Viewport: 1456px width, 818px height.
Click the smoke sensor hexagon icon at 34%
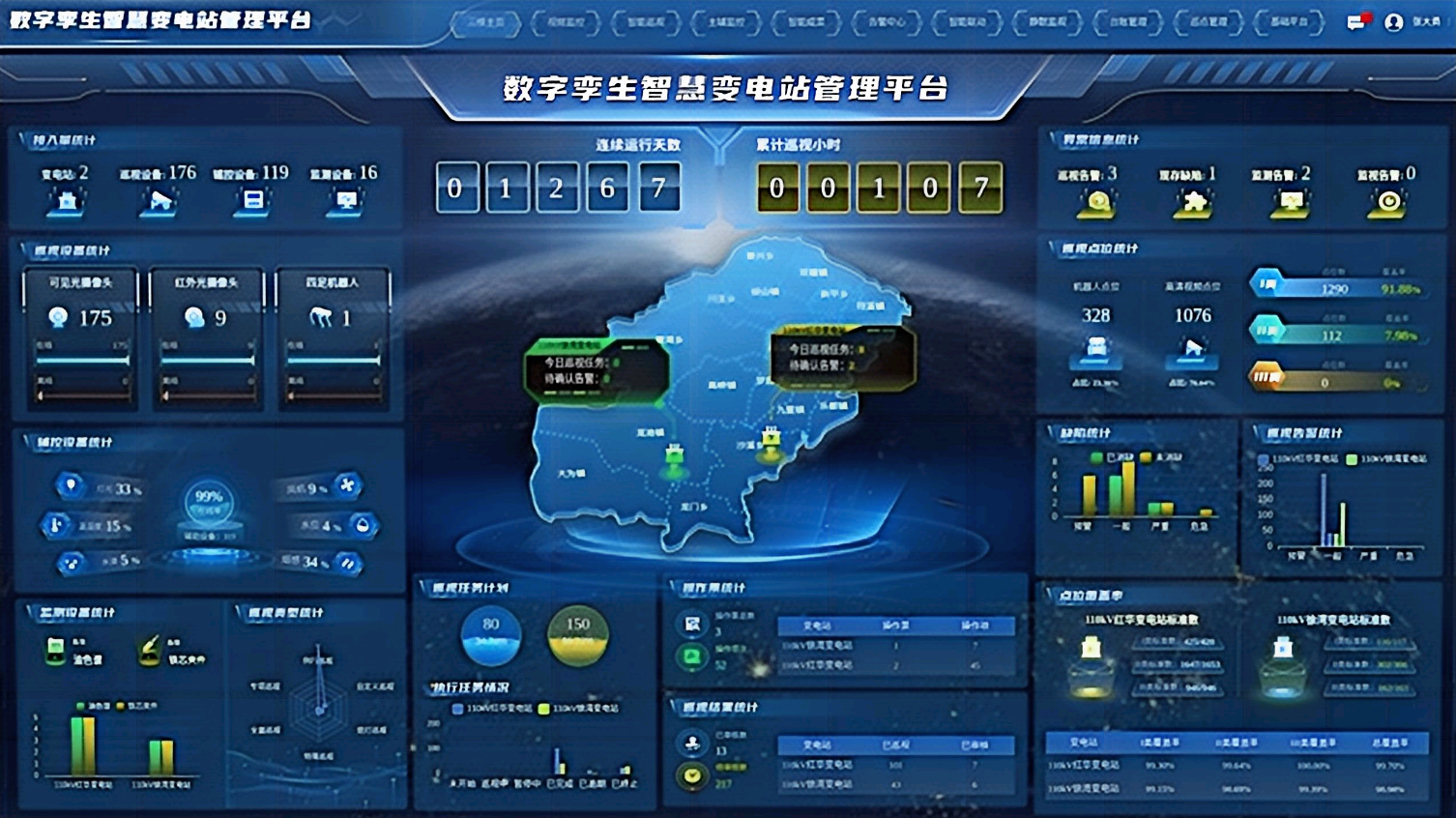pos(347,562)
